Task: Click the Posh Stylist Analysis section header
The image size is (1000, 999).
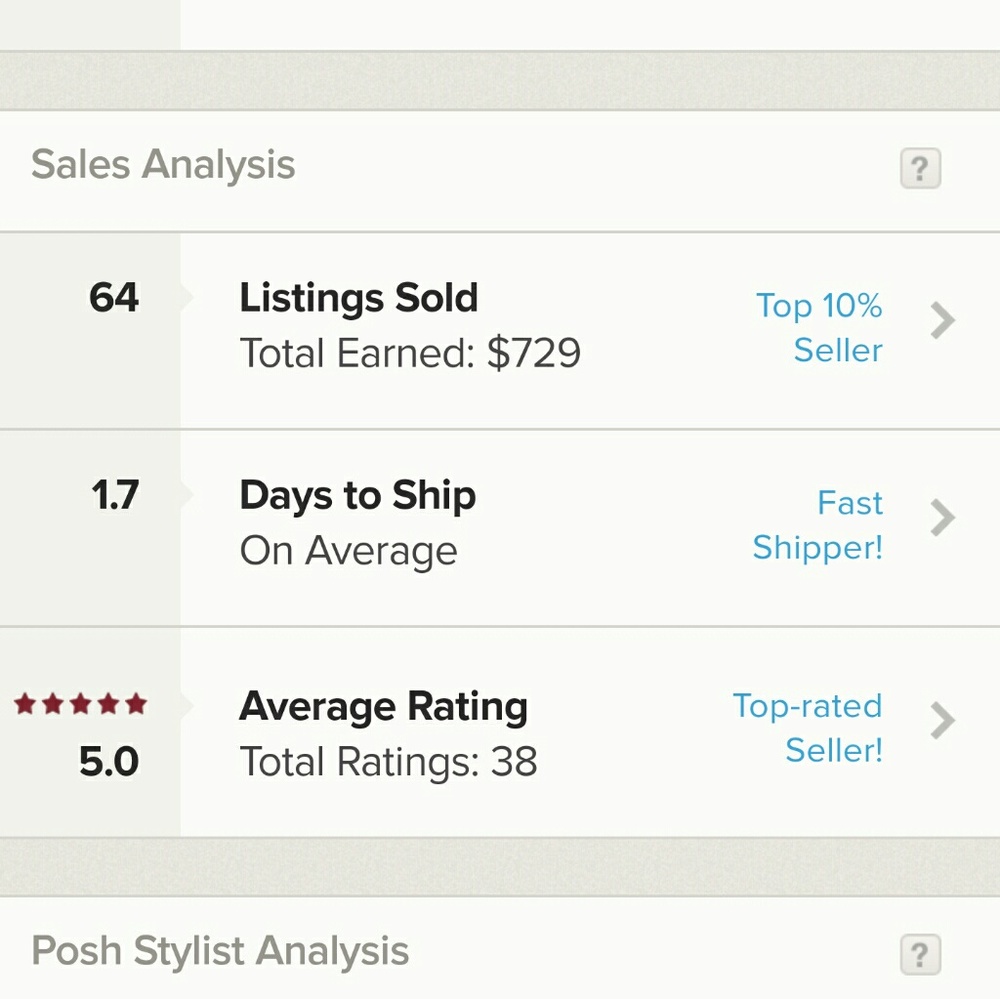Action: tap(220, 951)
